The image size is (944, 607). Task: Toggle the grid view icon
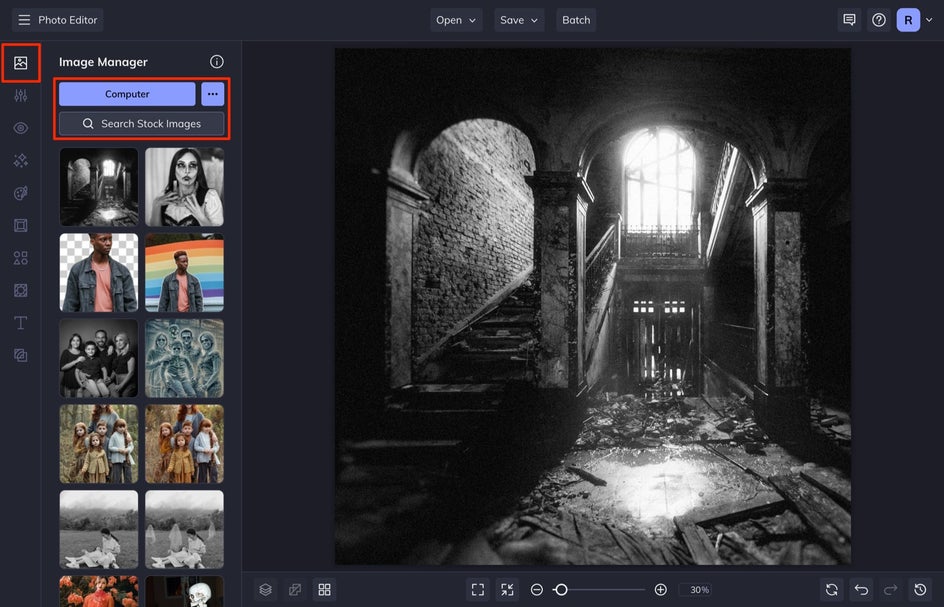pyautogui.click(x=324, y=590)
